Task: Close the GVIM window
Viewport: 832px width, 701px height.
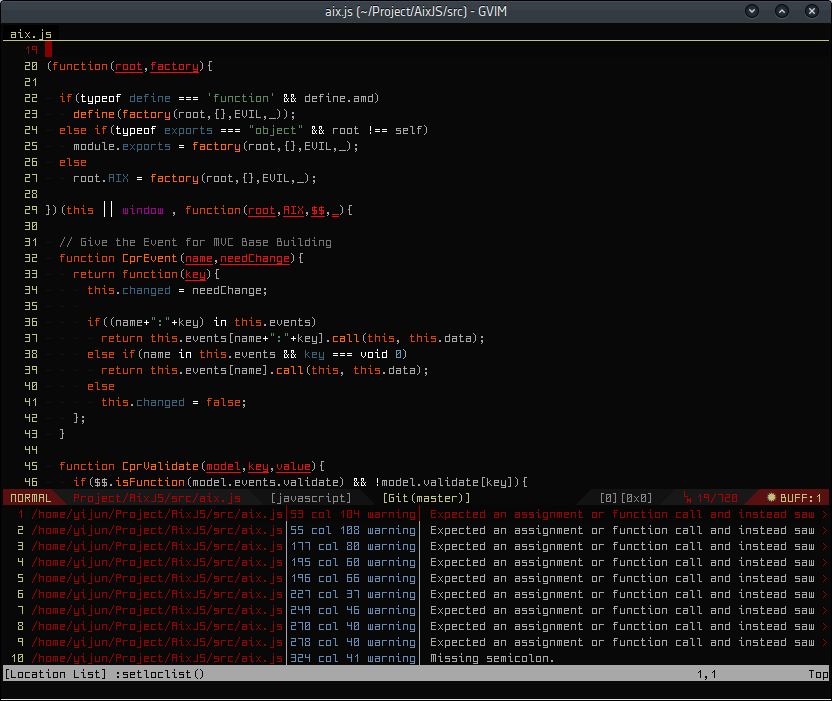Action: 811,10
